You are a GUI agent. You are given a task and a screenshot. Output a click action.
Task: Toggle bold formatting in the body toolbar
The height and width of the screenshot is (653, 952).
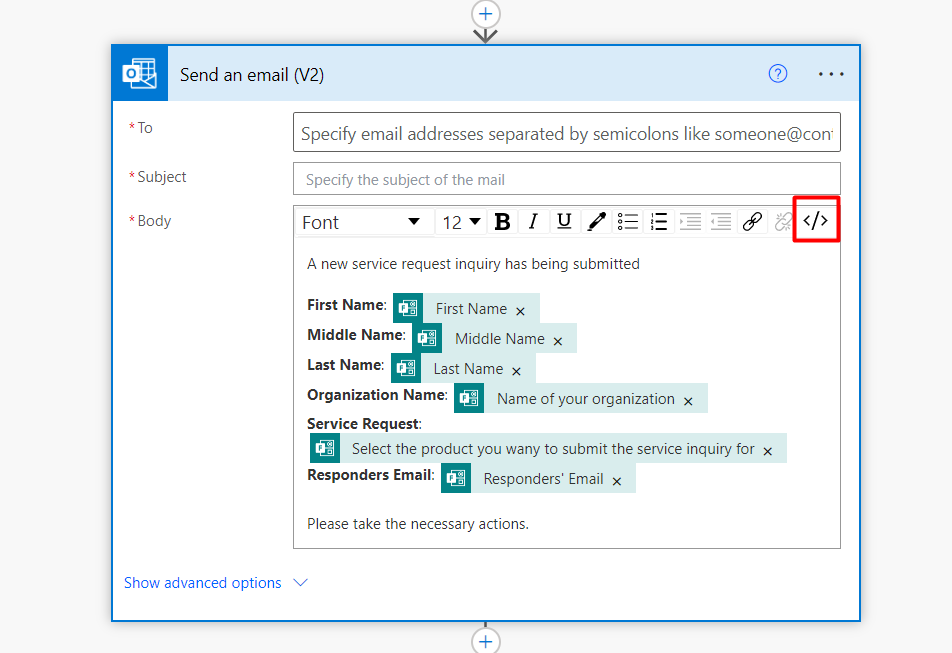coord(503,222)
